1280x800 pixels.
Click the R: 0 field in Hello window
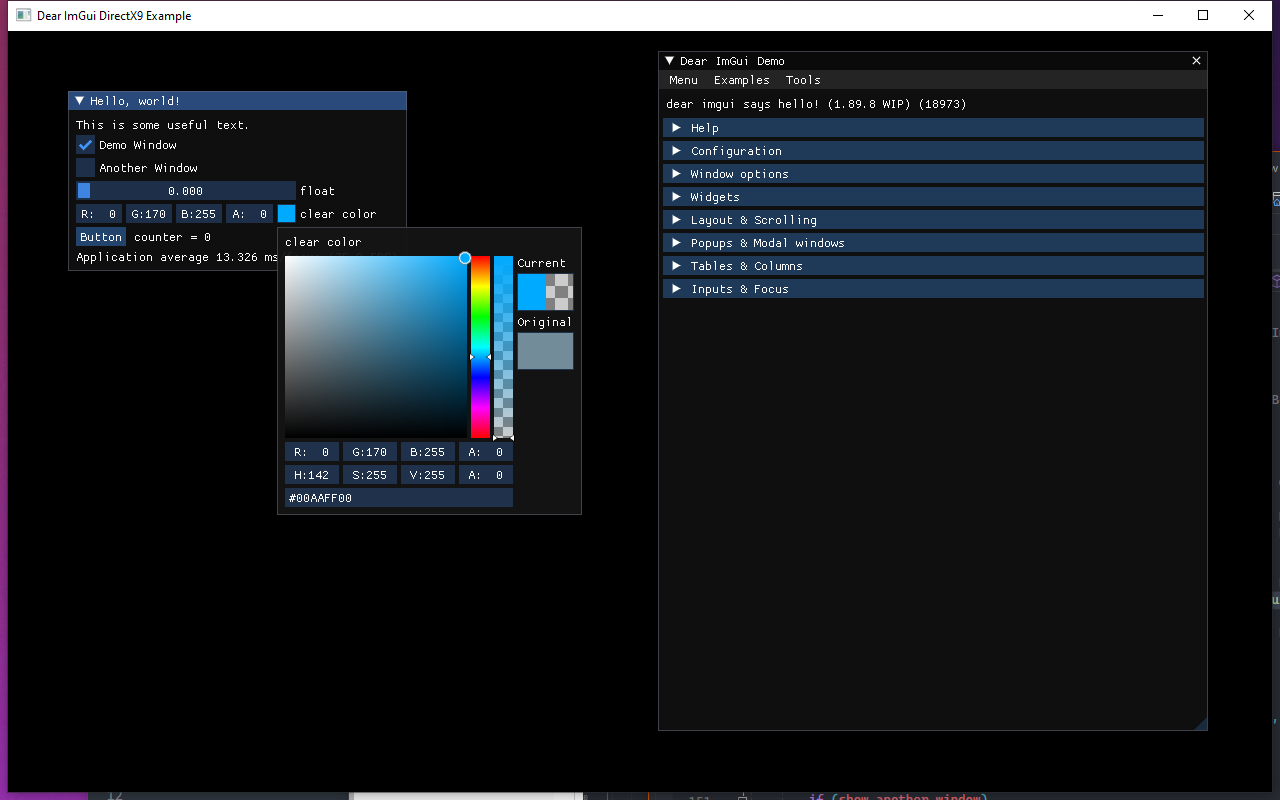[x=99, y=214]
